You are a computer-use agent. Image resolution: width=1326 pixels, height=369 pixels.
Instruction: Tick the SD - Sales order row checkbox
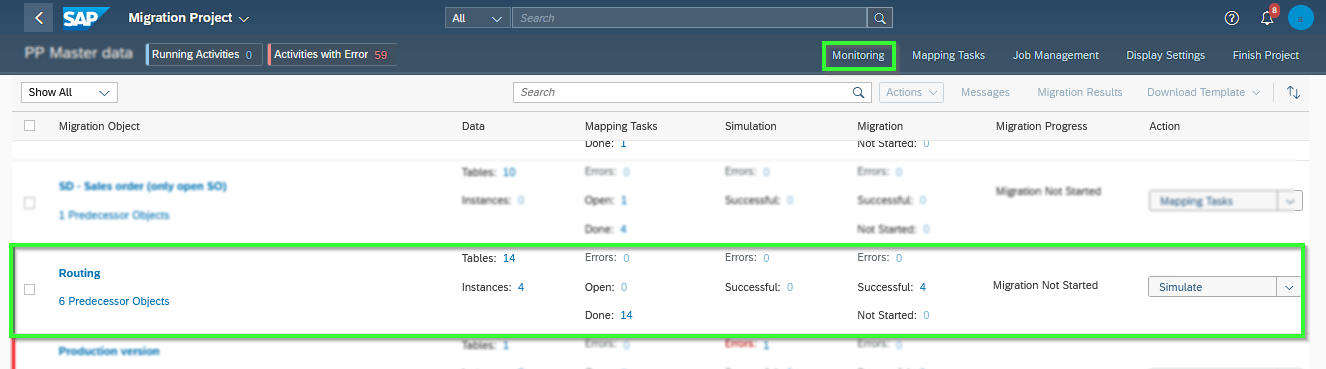[x=29, y=202]
